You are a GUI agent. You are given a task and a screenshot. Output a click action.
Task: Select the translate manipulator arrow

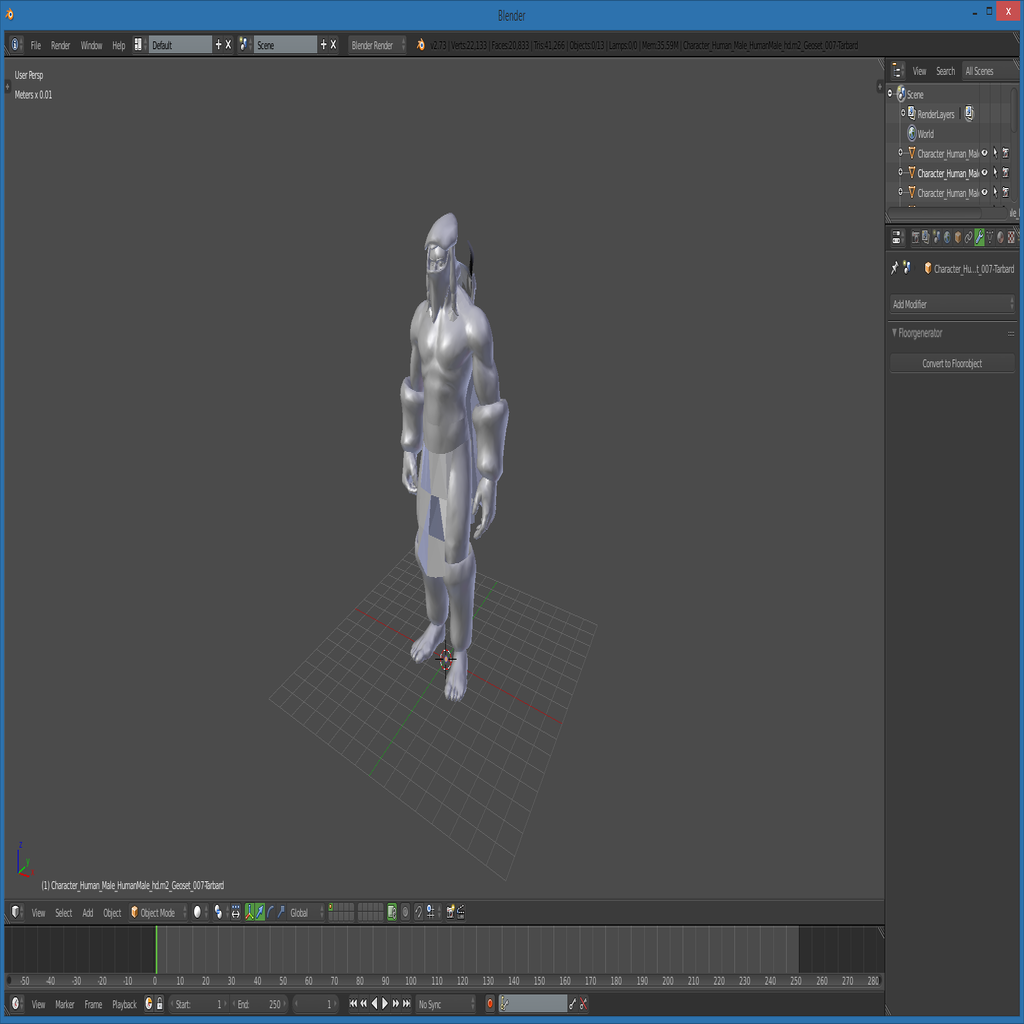tap(260, 912)
